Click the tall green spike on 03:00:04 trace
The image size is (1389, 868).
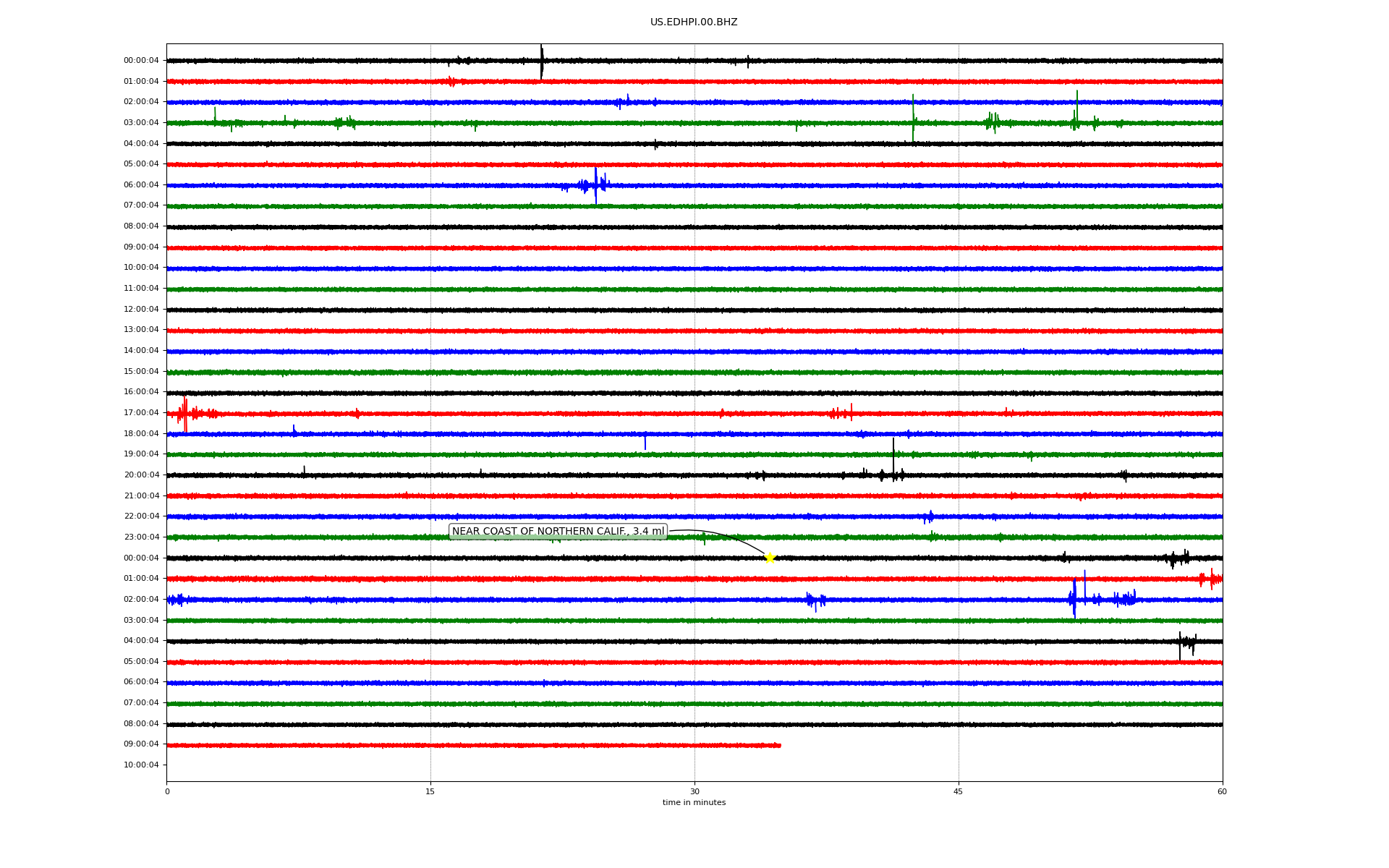[x=913, y=119]
